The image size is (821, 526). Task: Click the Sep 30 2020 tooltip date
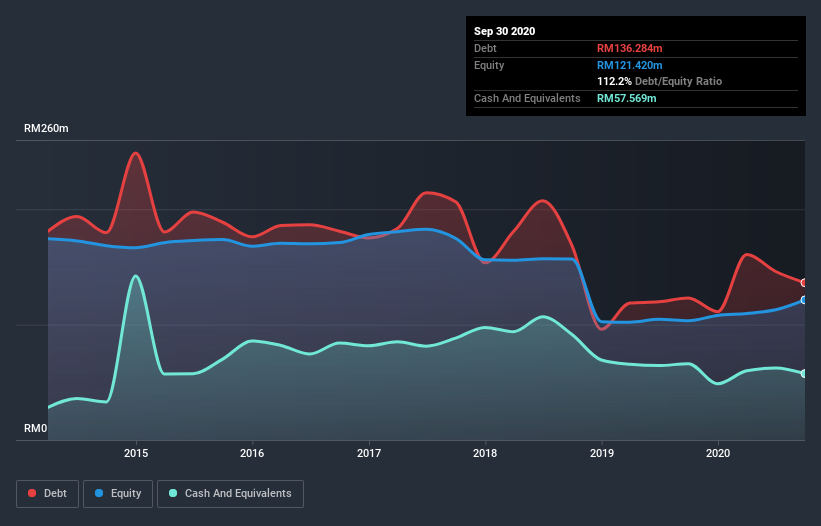point(505,31)
